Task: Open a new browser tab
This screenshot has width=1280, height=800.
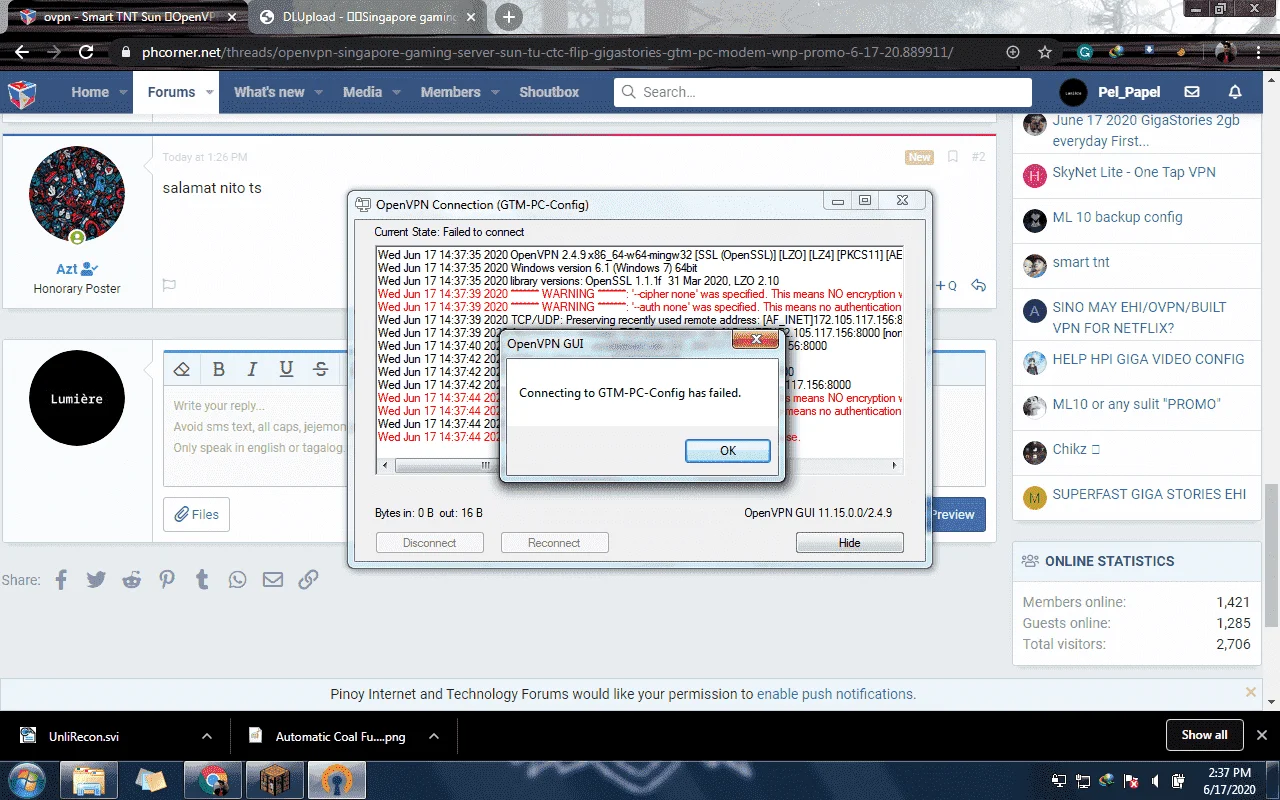Action: click(x=509, y=17)
